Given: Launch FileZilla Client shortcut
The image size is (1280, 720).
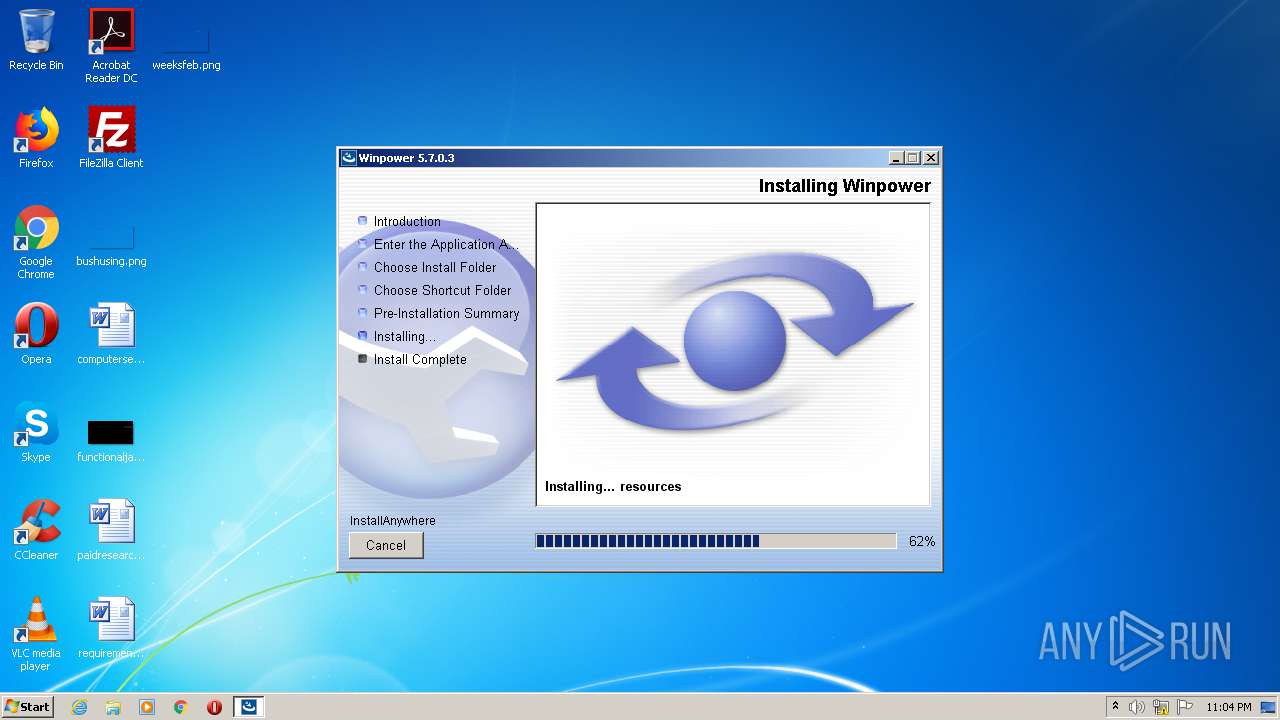Looking at the screenshot, I should tap(111, 138).
